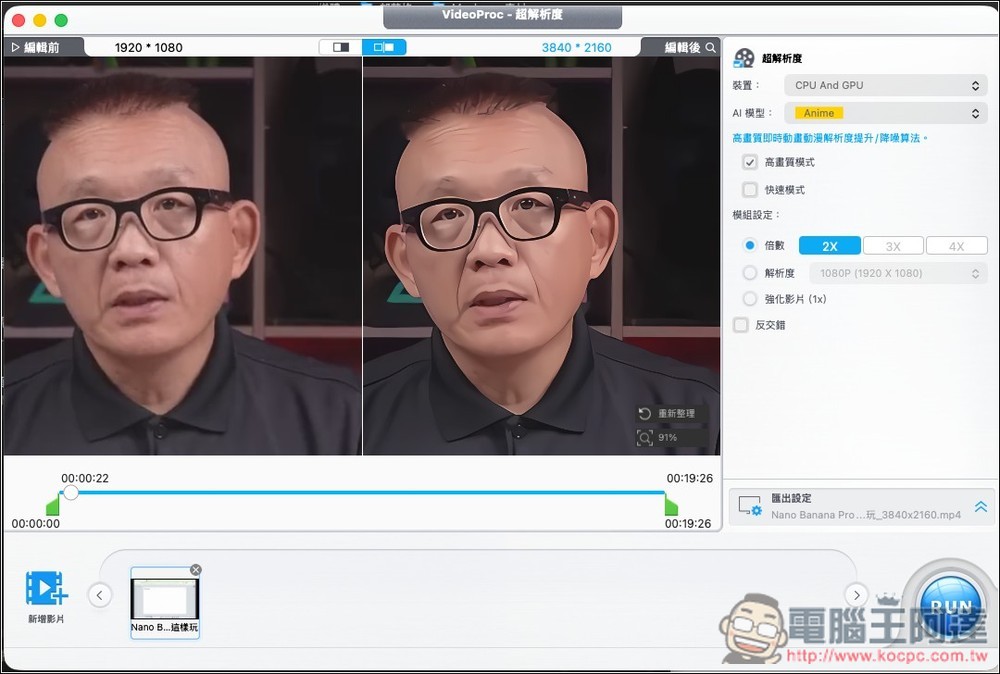Select the 解析度 radio button
The width and height of the screenshot is (1000, 674).
click(749, 272)
